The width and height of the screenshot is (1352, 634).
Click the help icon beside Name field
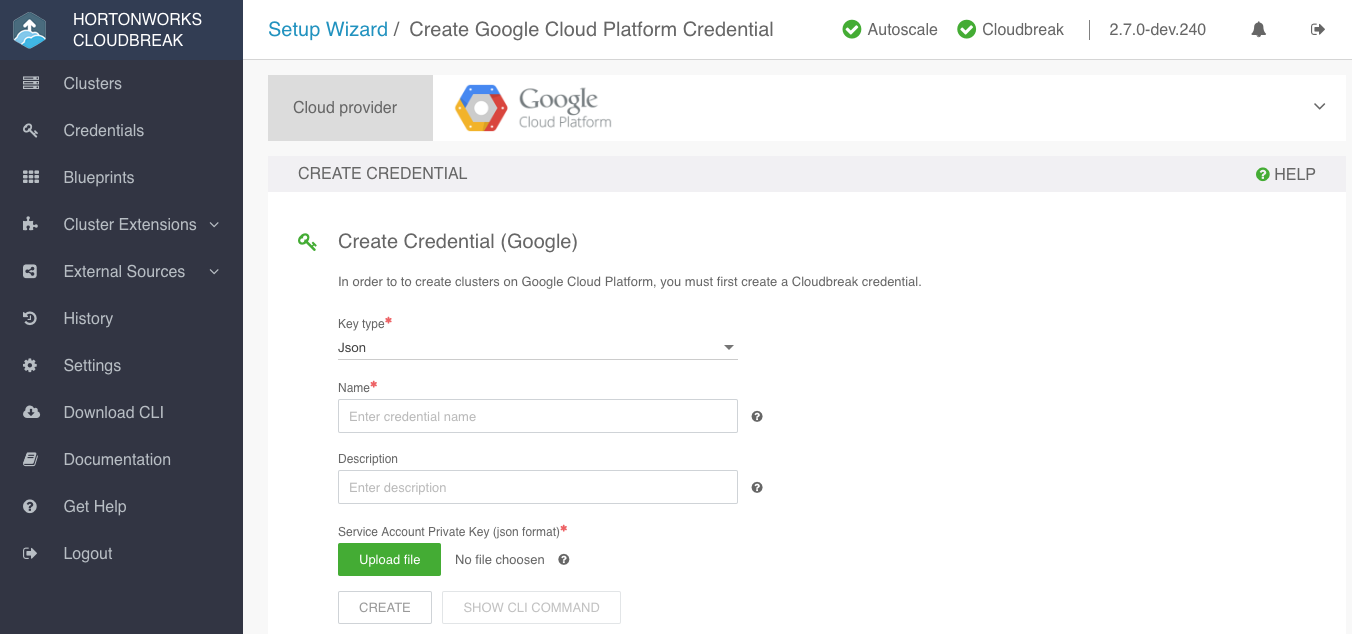tap(757, 417)
